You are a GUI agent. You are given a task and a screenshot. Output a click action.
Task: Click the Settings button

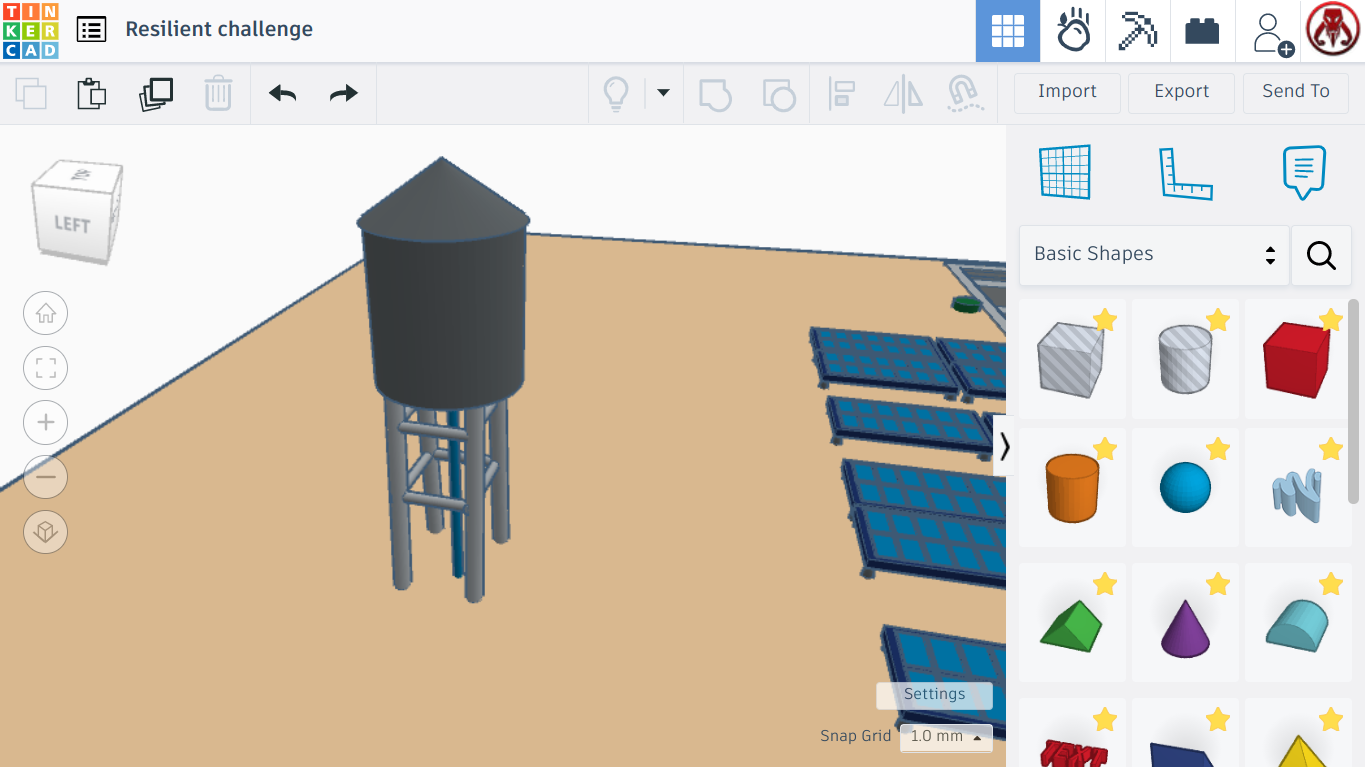click(x=934, y=695)
